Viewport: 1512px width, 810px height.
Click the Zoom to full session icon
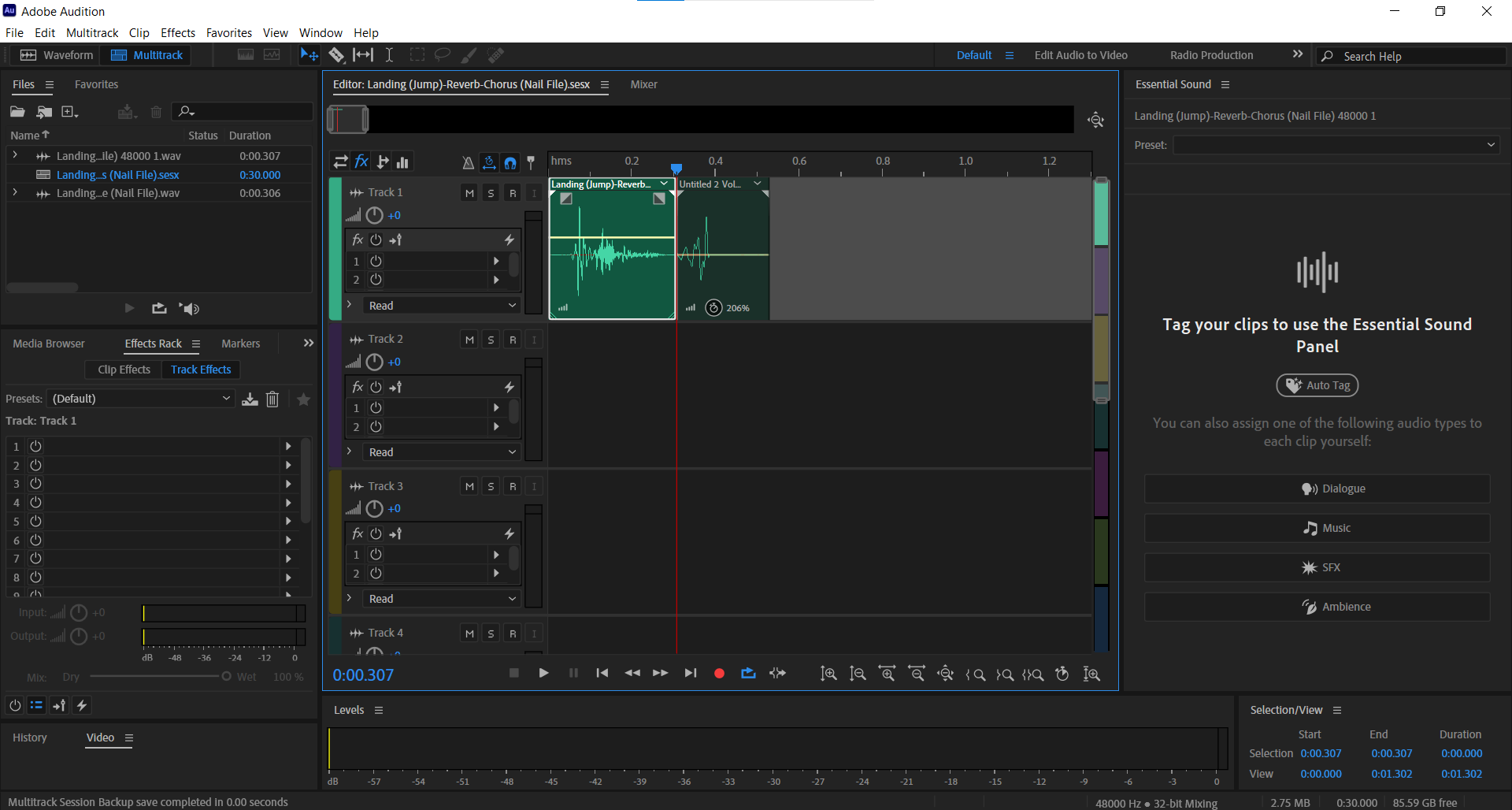tap(1095, 120)
